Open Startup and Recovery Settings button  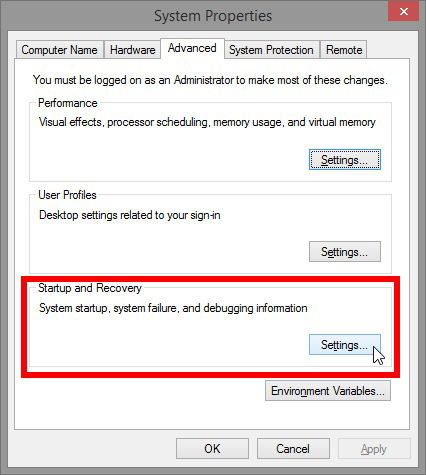pyautogui.click(x=345, y=345)
